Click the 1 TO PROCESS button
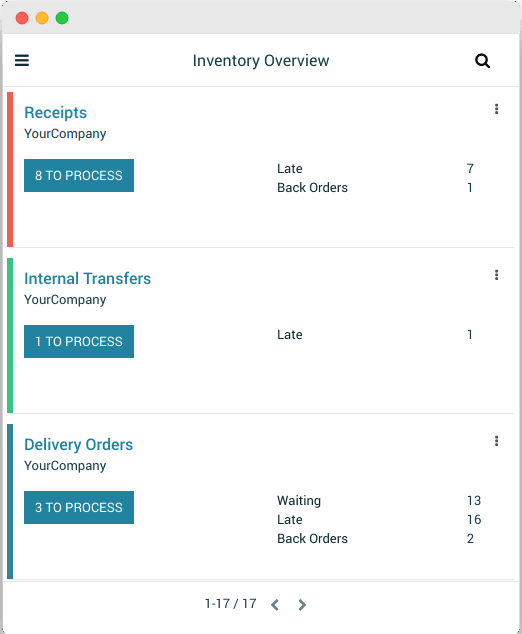This screenshot has height=634, width=522. point(79,341)
